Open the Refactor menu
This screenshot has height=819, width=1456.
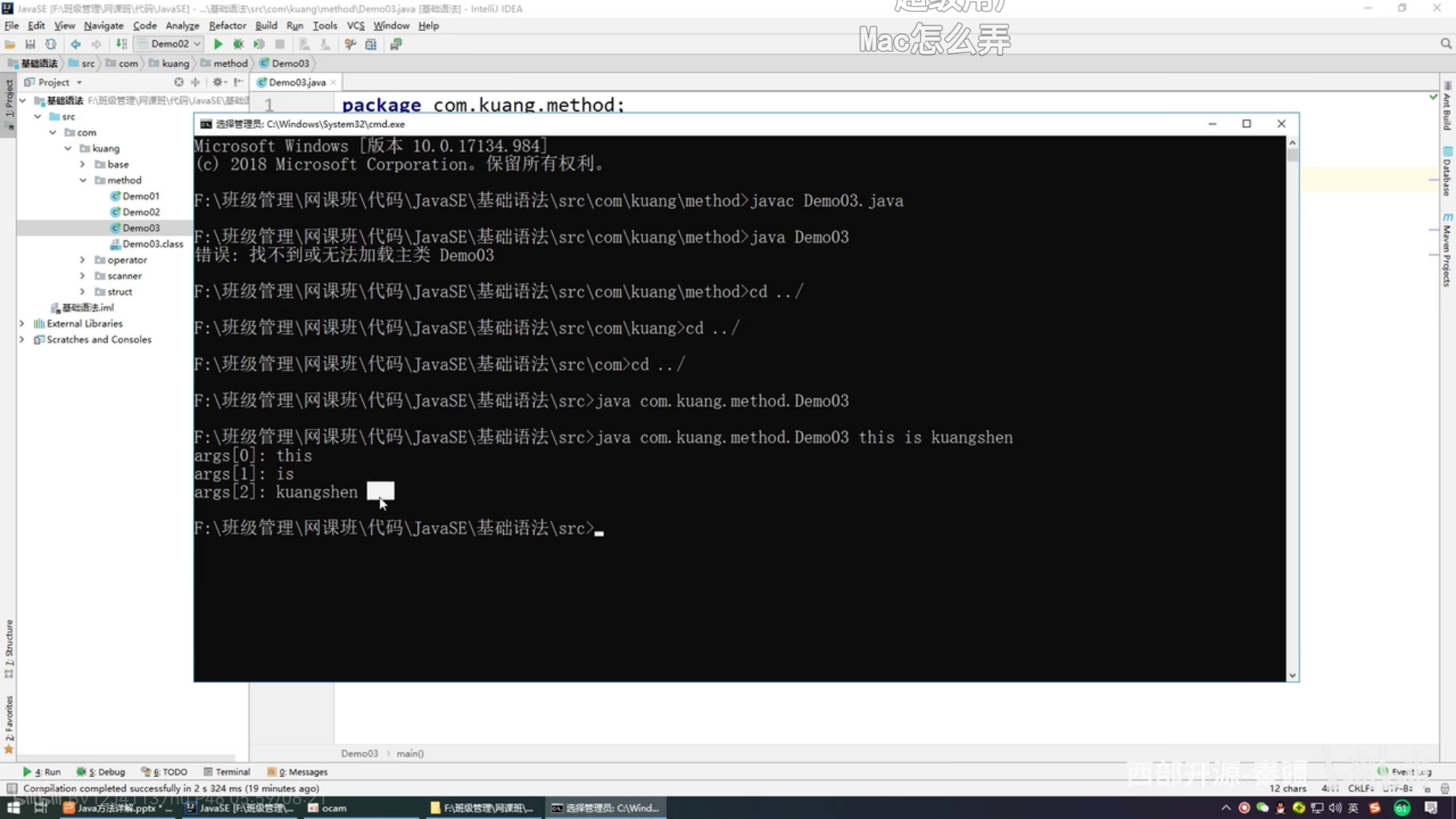(x=227, y=25)
